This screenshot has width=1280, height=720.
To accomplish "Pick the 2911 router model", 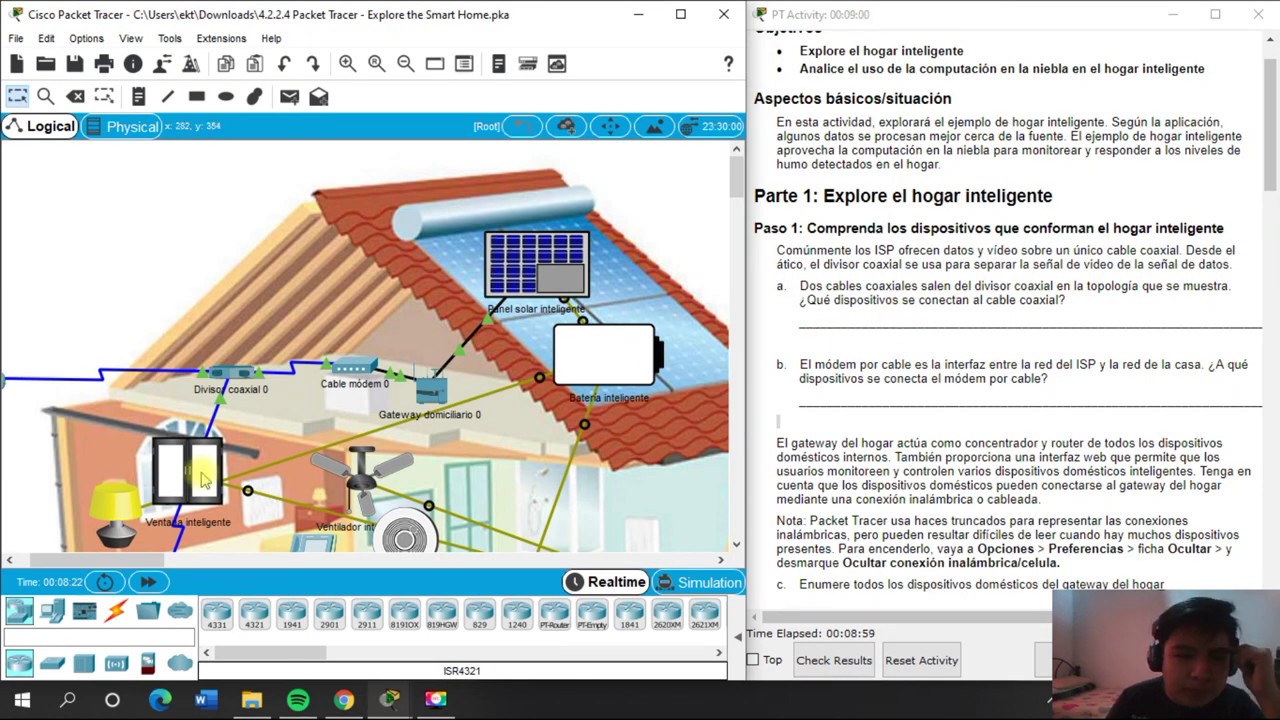I will 367,615.
